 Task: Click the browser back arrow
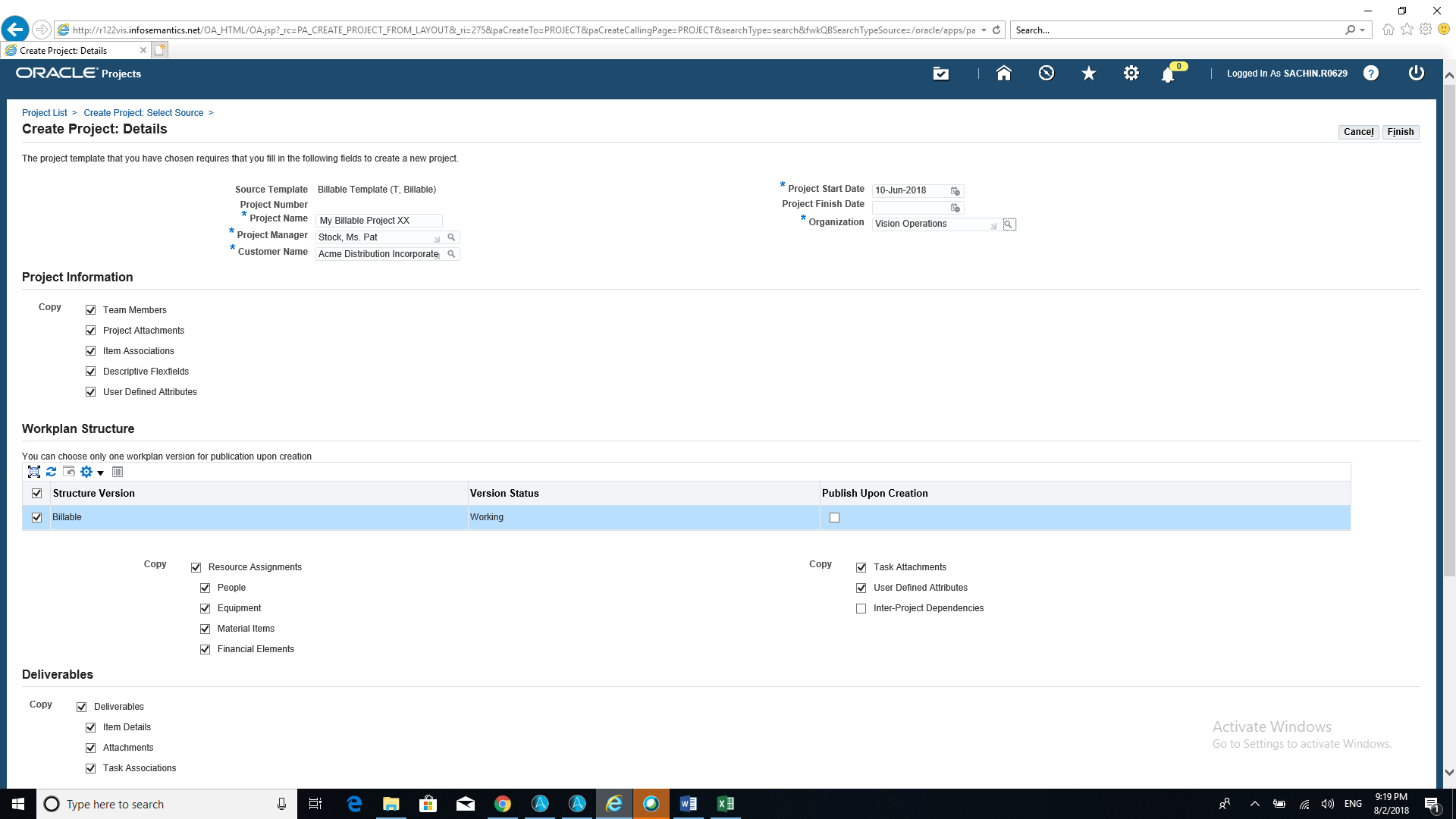pos(15,30)
